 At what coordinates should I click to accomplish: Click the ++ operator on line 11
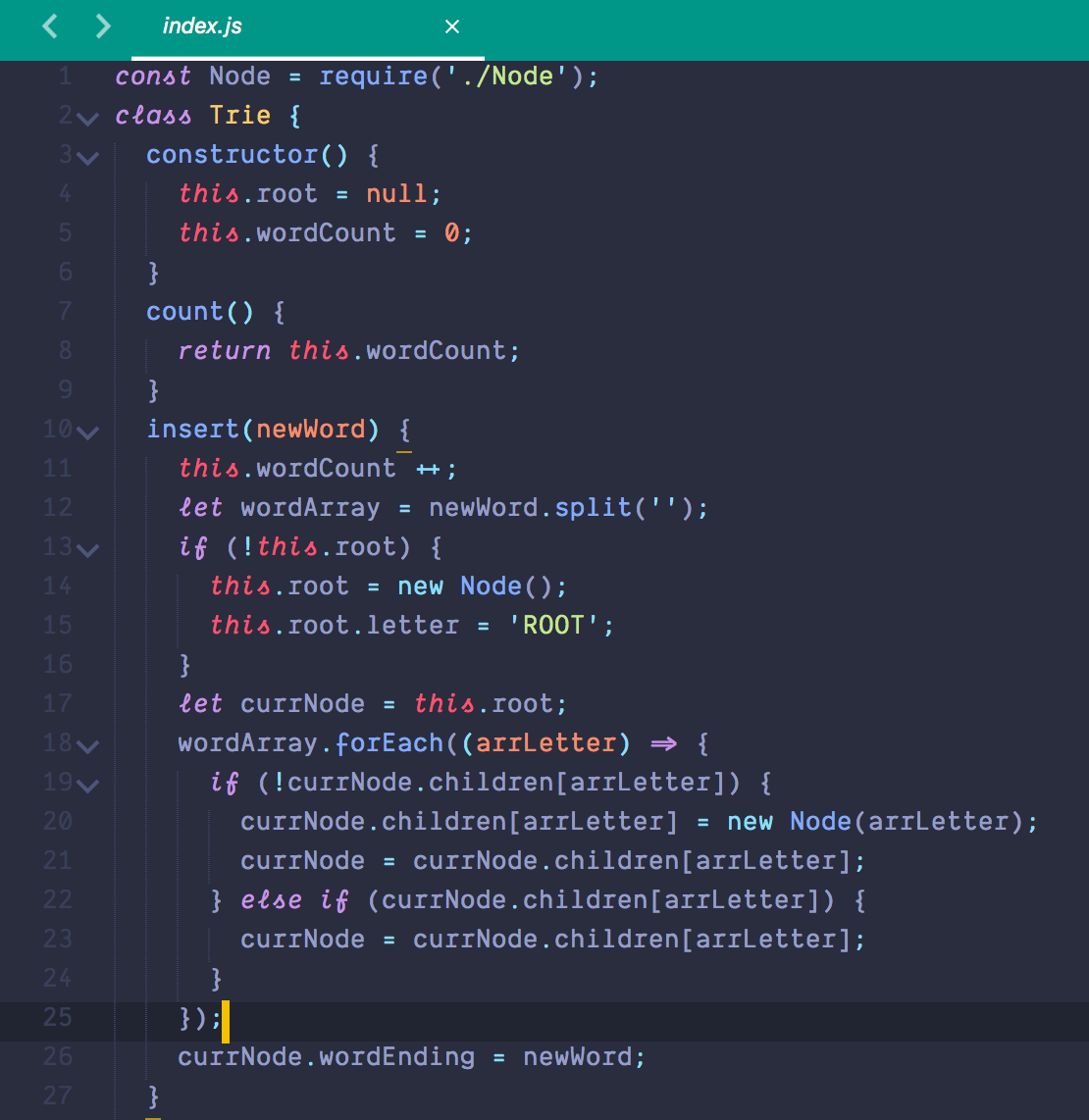coord(428,470)
